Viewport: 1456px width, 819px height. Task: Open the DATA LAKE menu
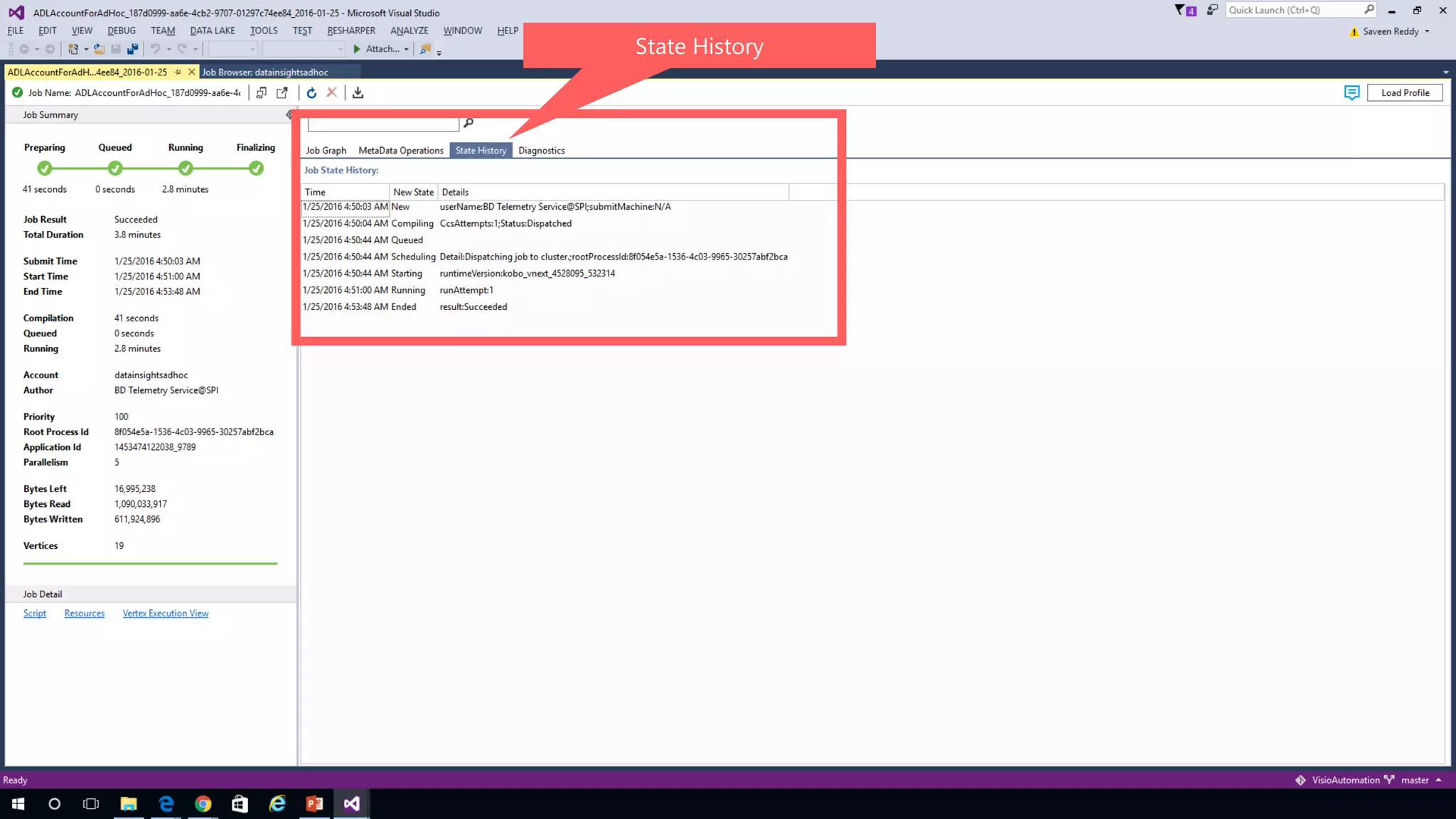pyautogui.click(x=212, y=31)
